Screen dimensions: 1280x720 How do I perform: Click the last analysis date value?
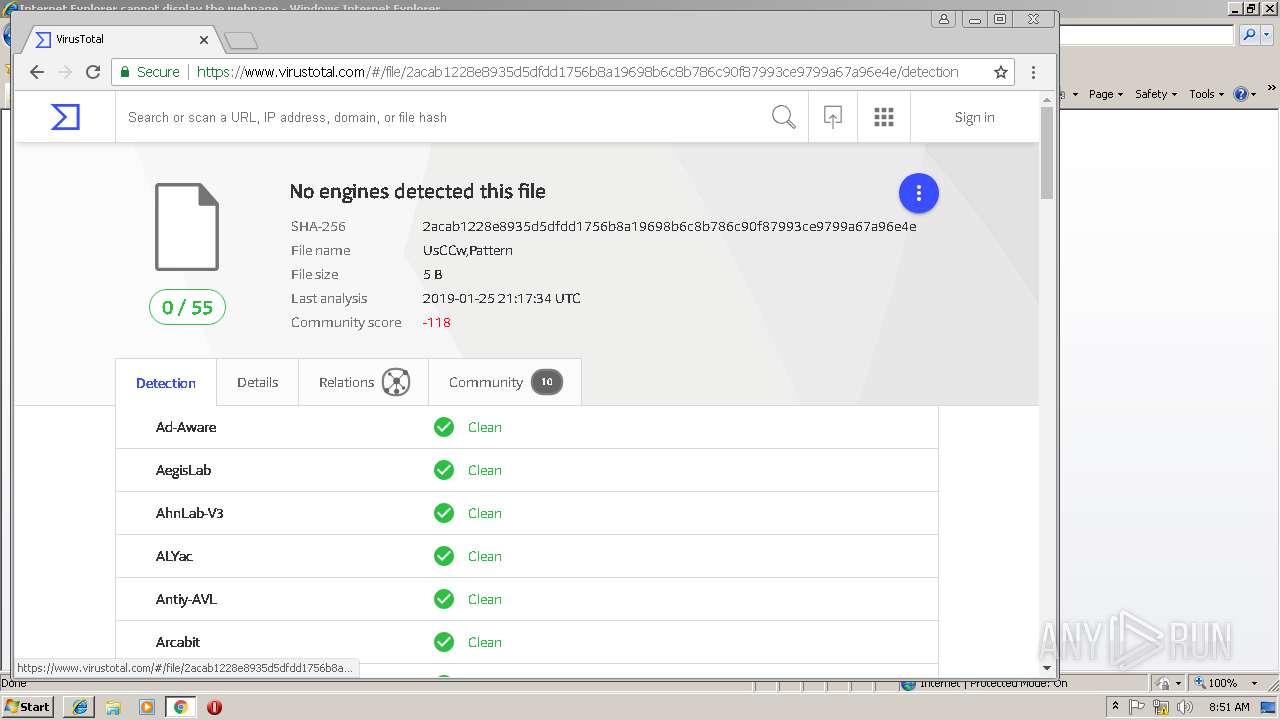click(501, 298)
